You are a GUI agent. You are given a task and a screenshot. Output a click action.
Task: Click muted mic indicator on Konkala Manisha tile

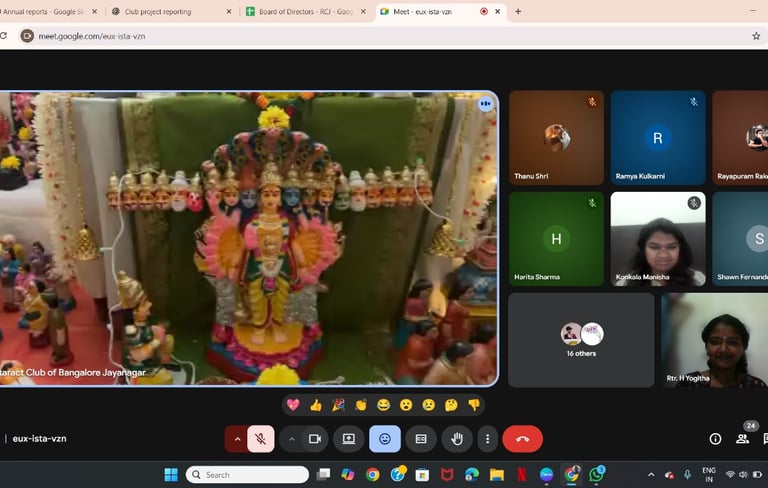[694, 203]
